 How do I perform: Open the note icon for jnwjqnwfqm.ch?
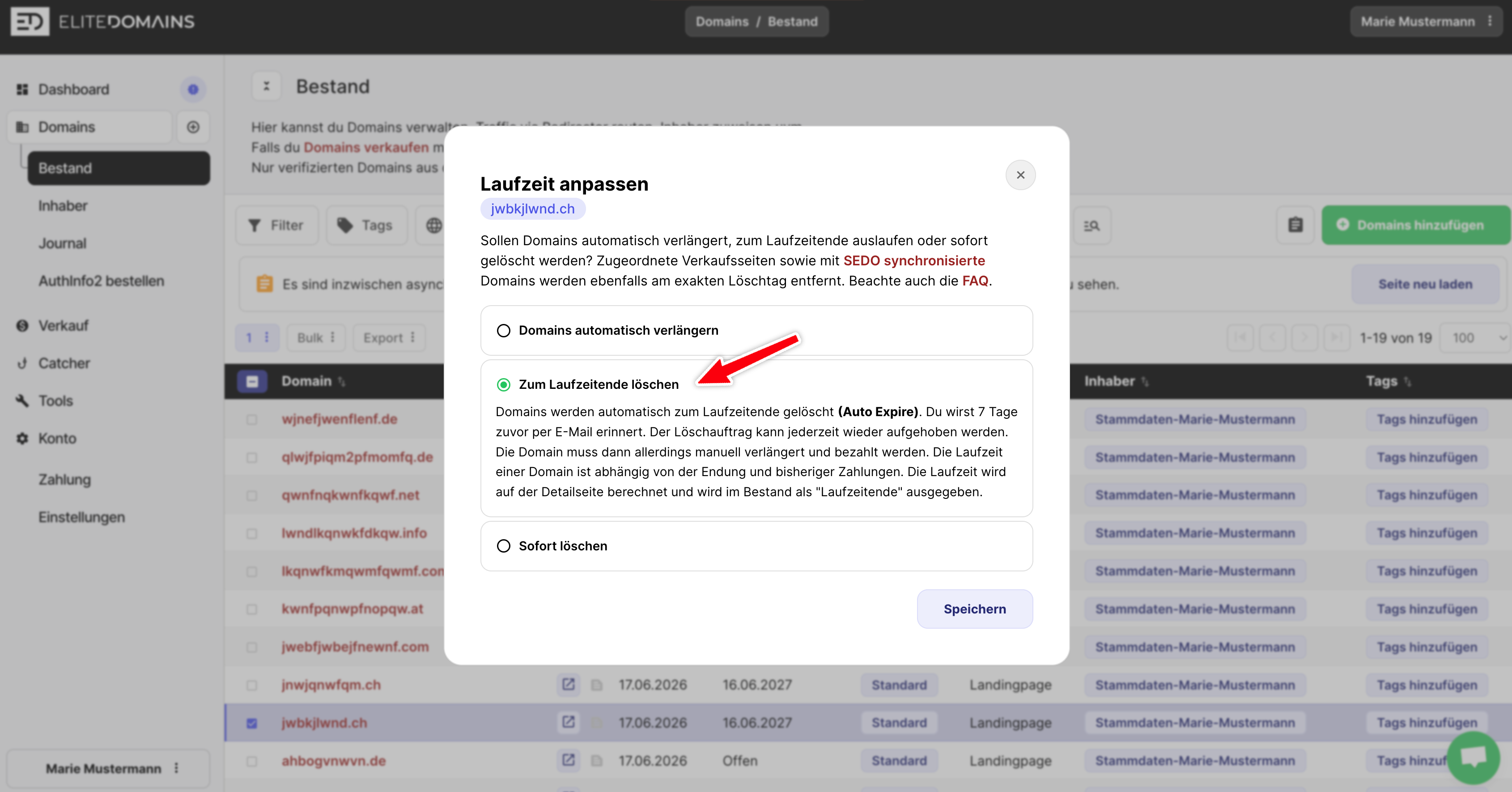click(x=597, y=685)
